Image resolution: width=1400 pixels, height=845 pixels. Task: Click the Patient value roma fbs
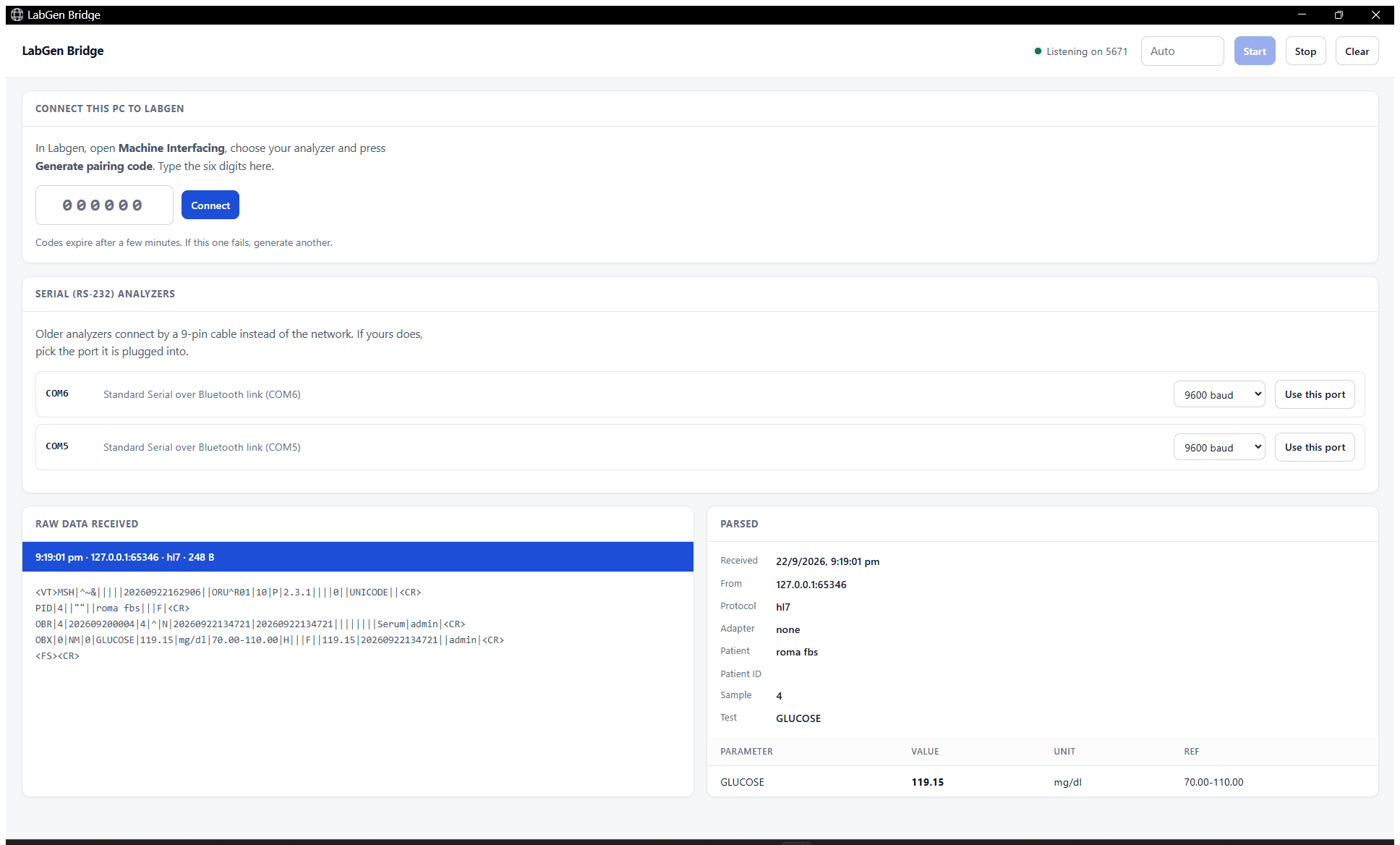[x=797, y=652]
